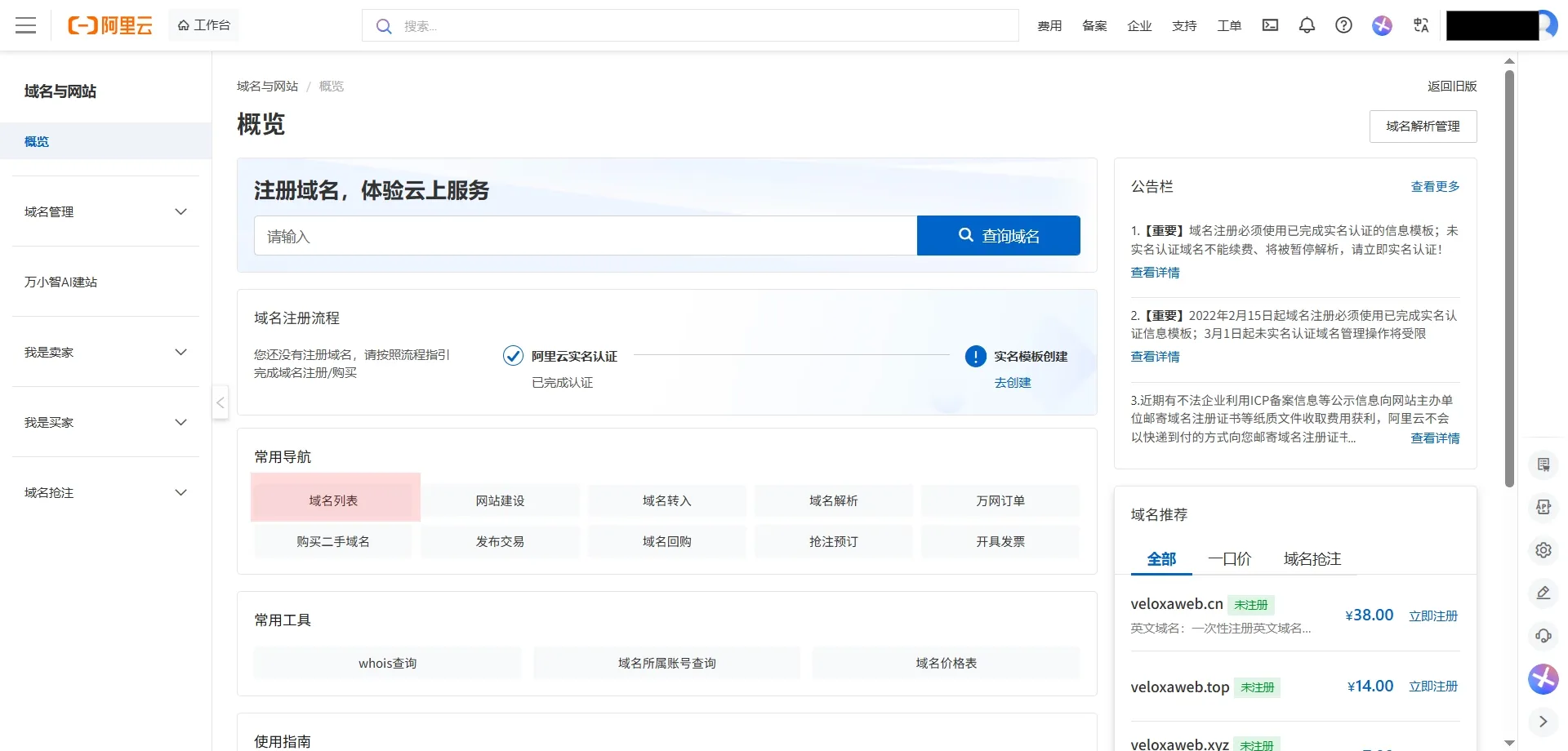
Task: Click 查询域名 search button
Action: [x=998, y=235]
